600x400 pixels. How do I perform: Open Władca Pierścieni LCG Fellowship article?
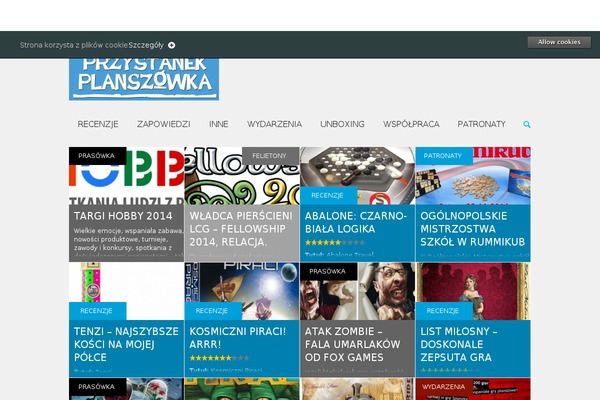tap(241, 229)
